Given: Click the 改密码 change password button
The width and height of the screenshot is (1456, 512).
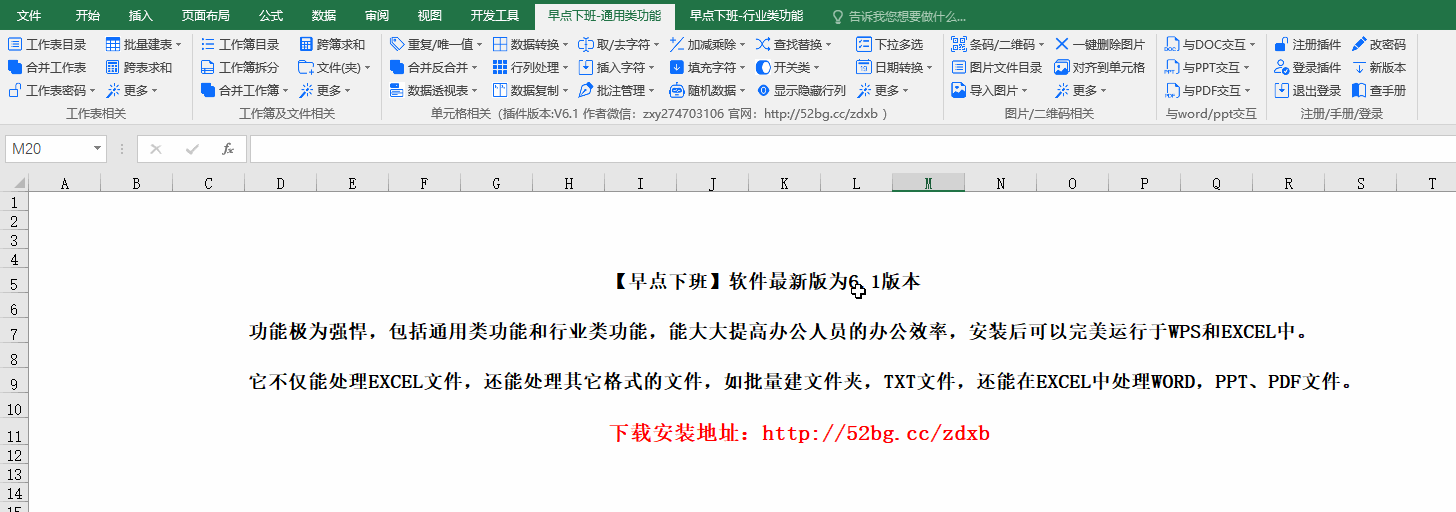Looking at the screenshot, I should [1379, 44].
